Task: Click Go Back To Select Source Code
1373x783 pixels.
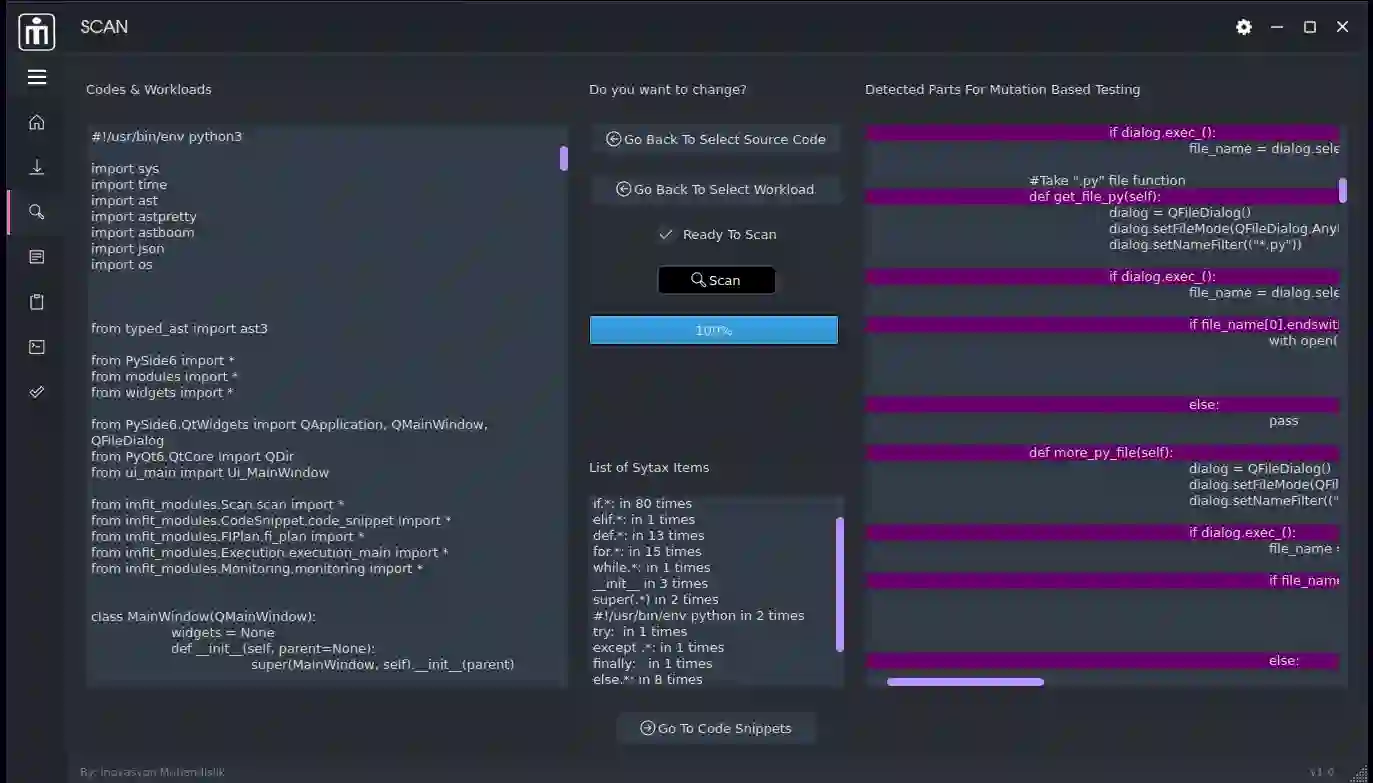Action: click(716, 139)
